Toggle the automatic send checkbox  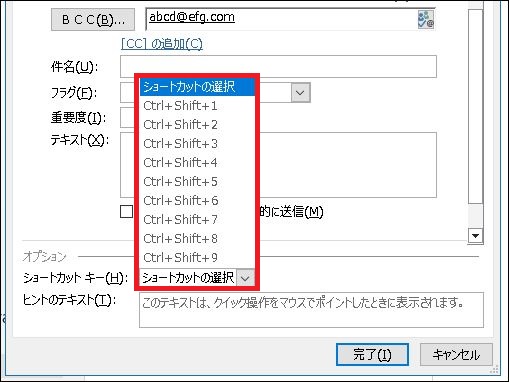tap(126, 211)
